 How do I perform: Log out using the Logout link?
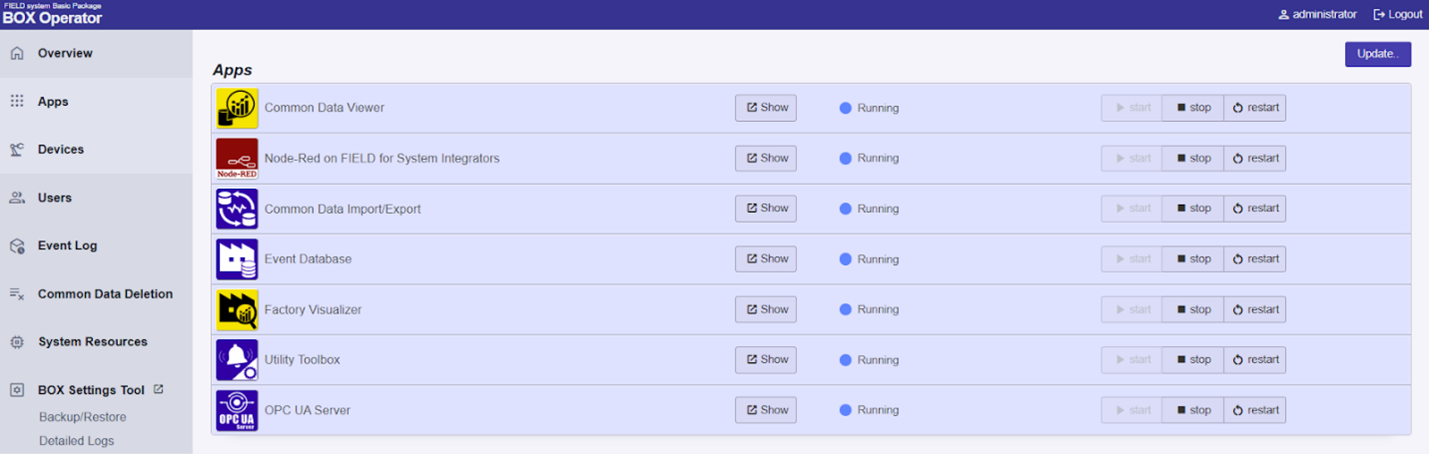click(1398, 15)
